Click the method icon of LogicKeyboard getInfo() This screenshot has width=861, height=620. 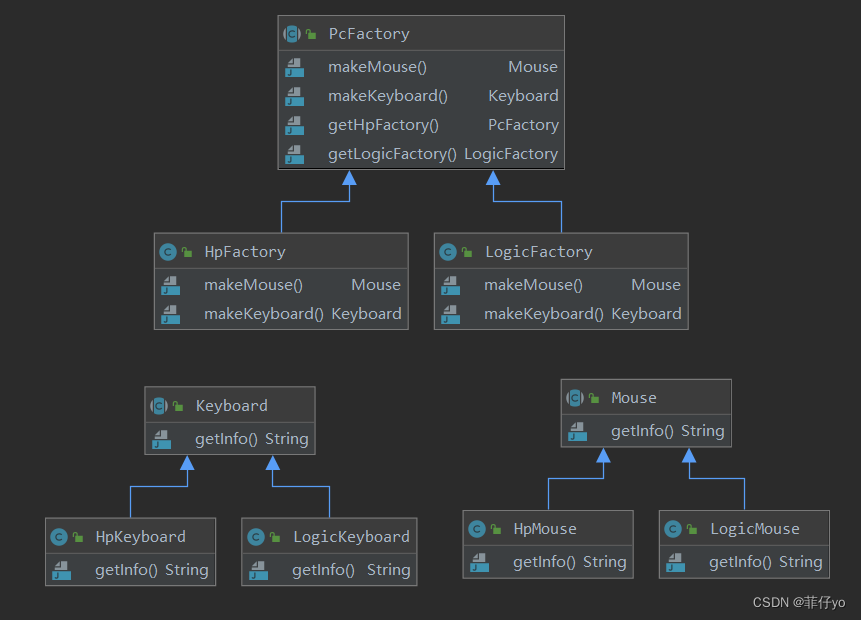point(259,570)
